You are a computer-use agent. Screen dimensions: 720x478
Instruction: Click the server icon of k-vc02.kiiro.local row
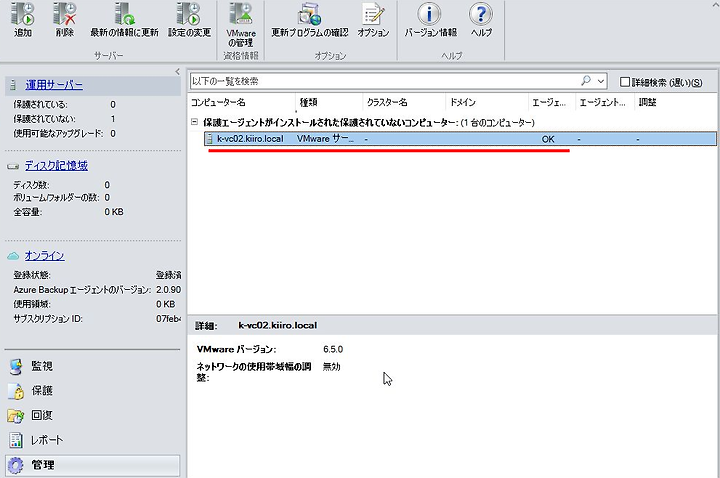coord(210,139)
